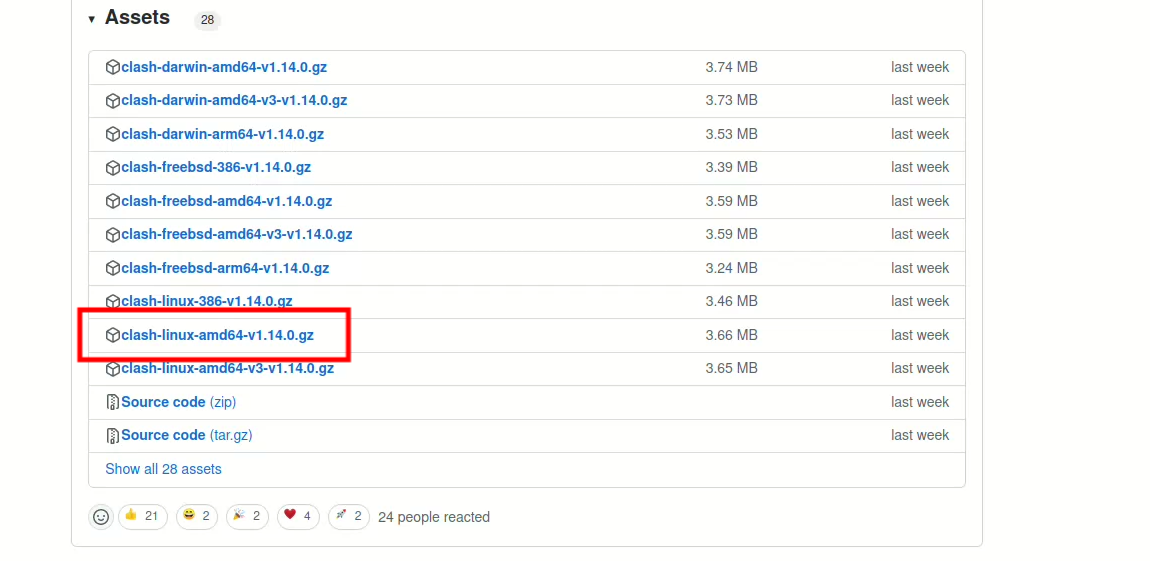Toggle the rocket reaction
This screenshot has height=561, width=1150.
point(349,516)
